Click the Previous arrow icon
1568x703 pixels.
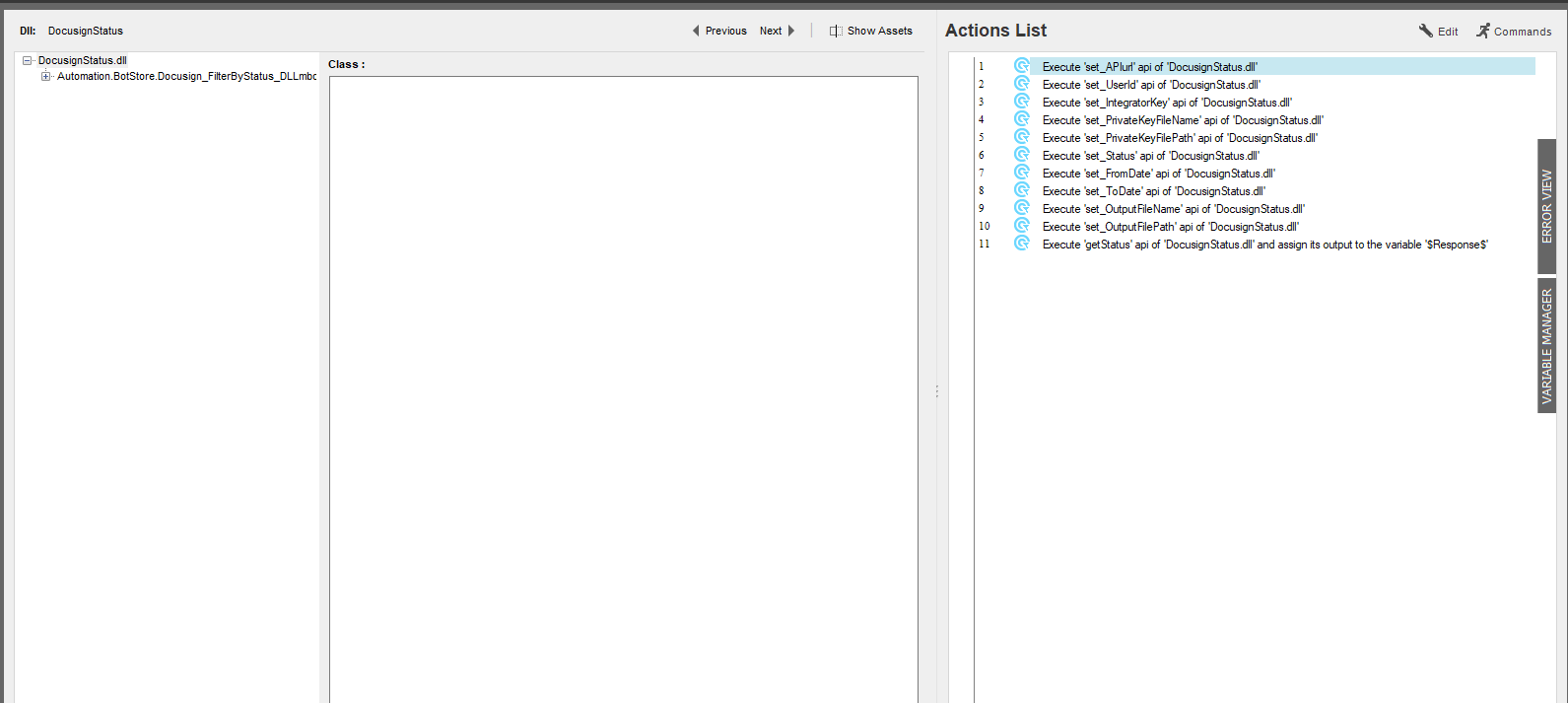tap(696, 31)
